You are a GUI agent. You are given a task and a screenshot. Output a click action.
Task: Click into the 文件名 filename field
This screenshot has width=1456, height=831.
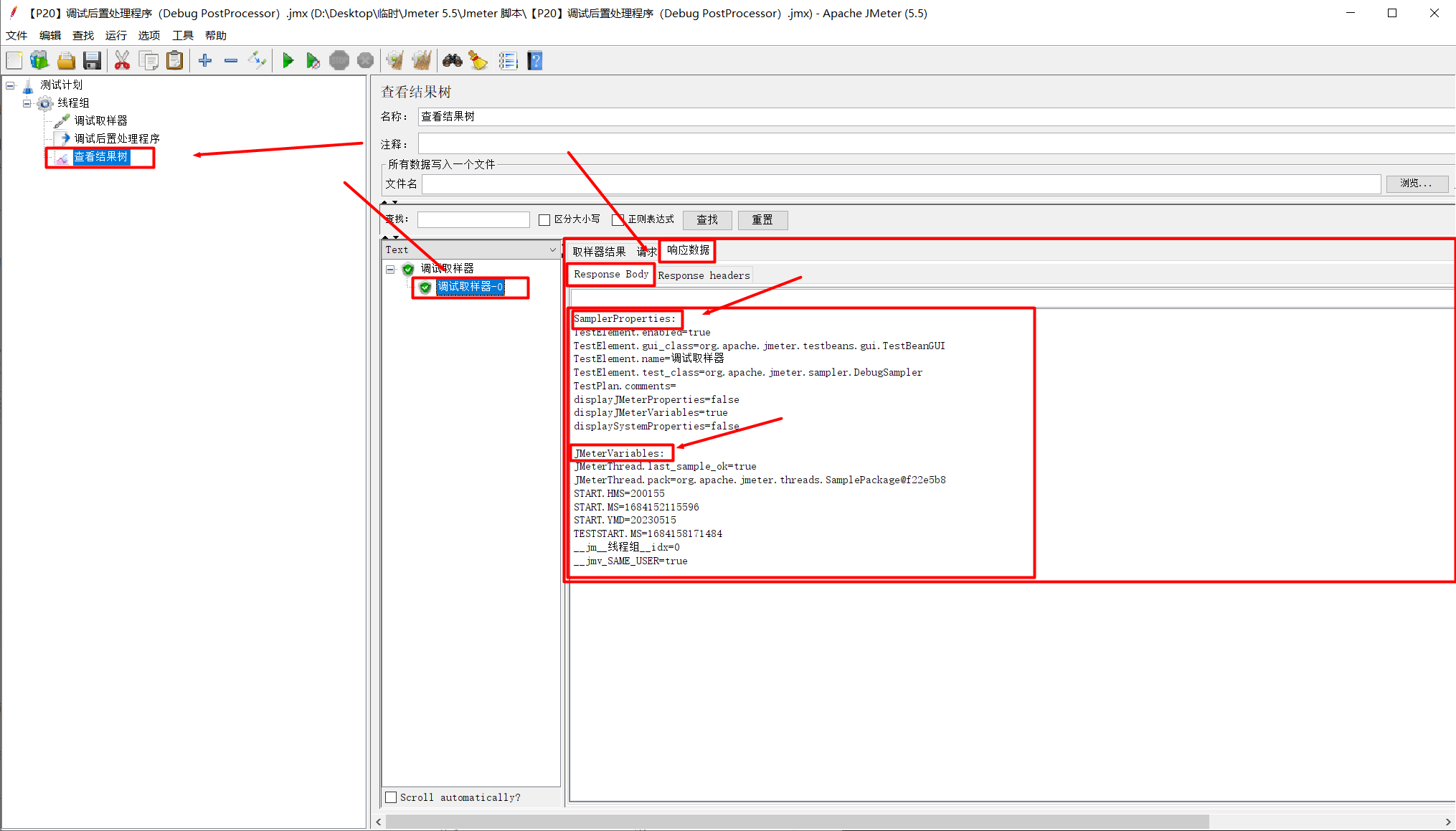click(901, 184)
